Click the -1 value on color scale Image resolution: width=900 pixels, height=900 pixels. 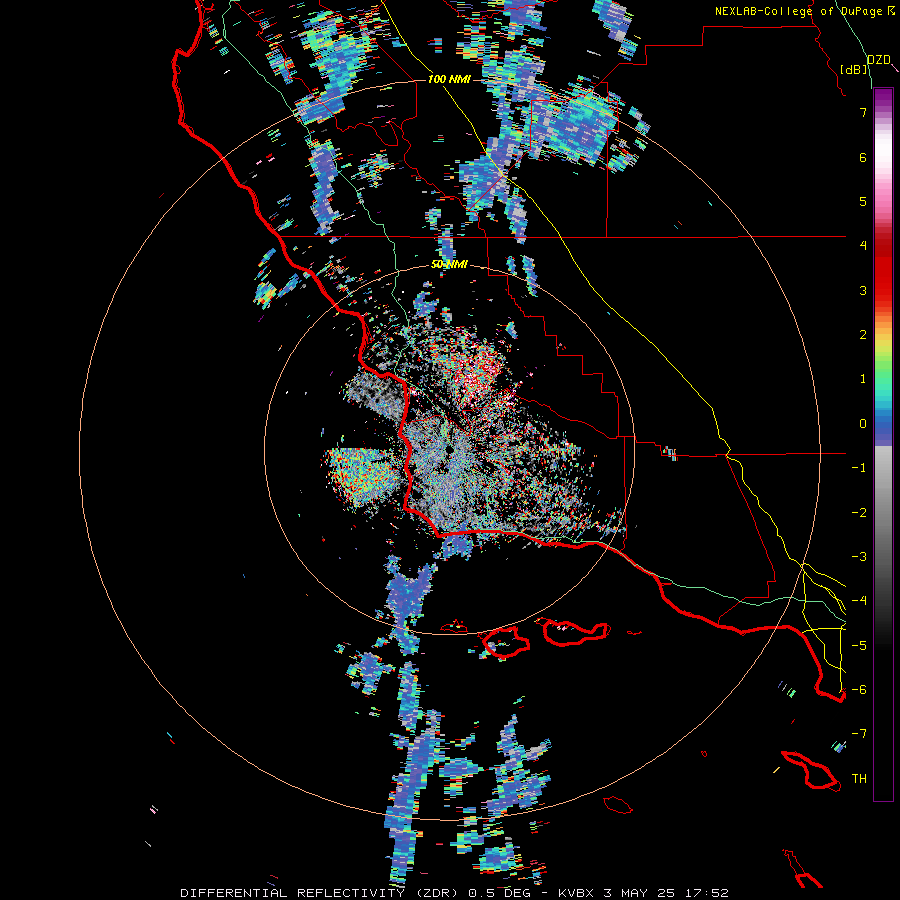tap(859, 468)
